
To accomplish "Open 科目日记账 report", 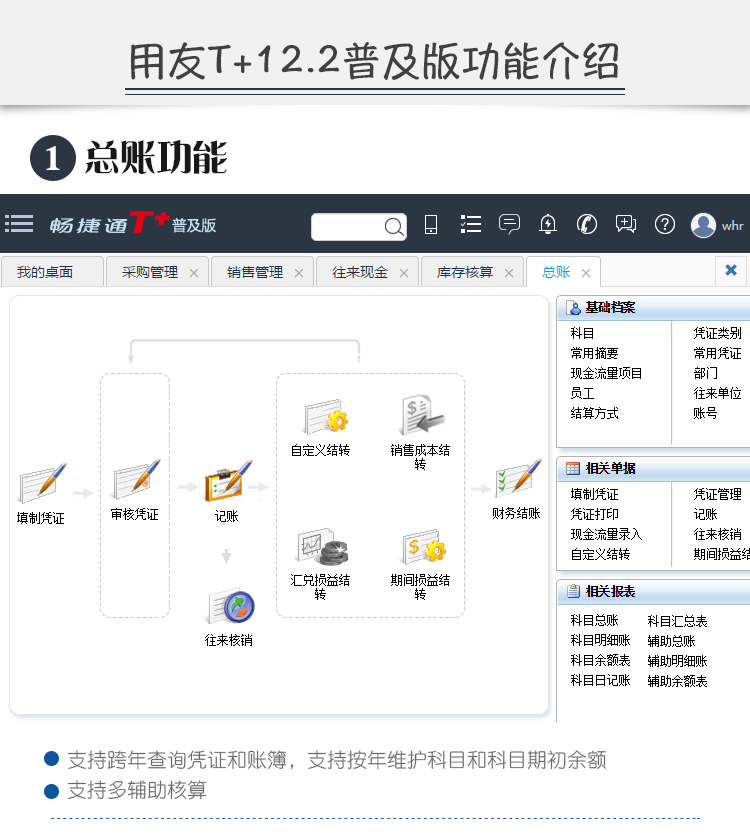I will click(x=600, y=680).
